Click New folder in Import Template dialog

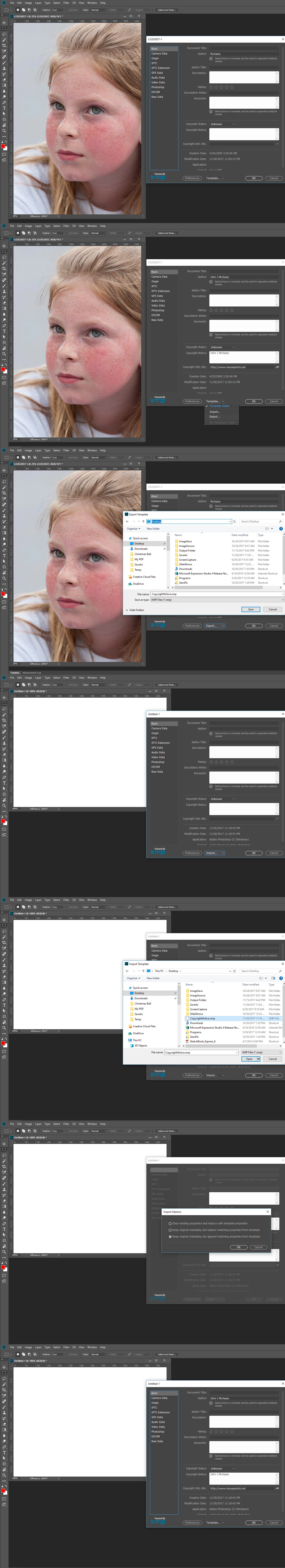[x=153, y=978]
